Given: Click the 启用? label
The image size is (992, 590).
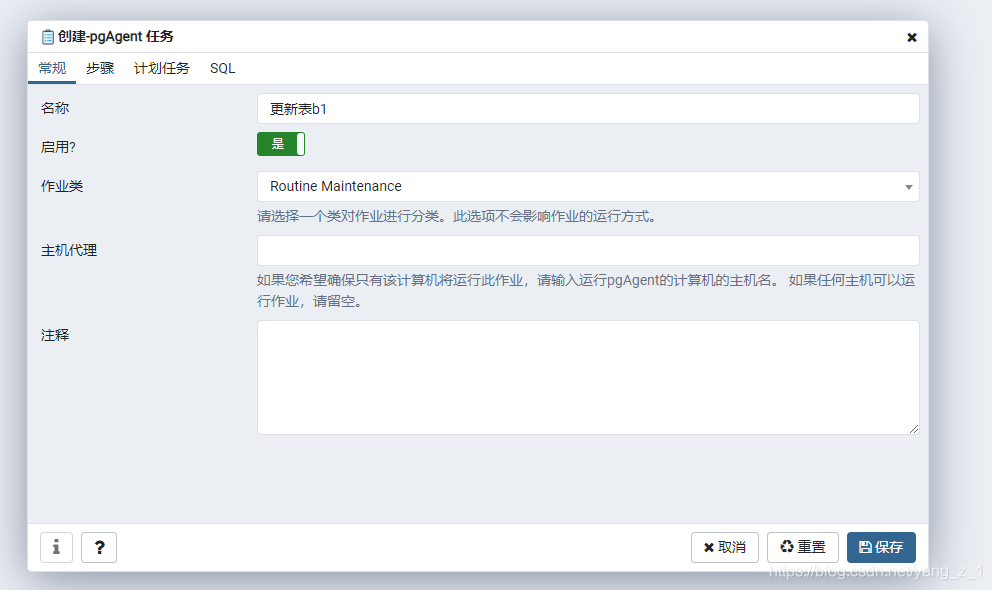Looking at the screenshot, I should tap(58, 147).
